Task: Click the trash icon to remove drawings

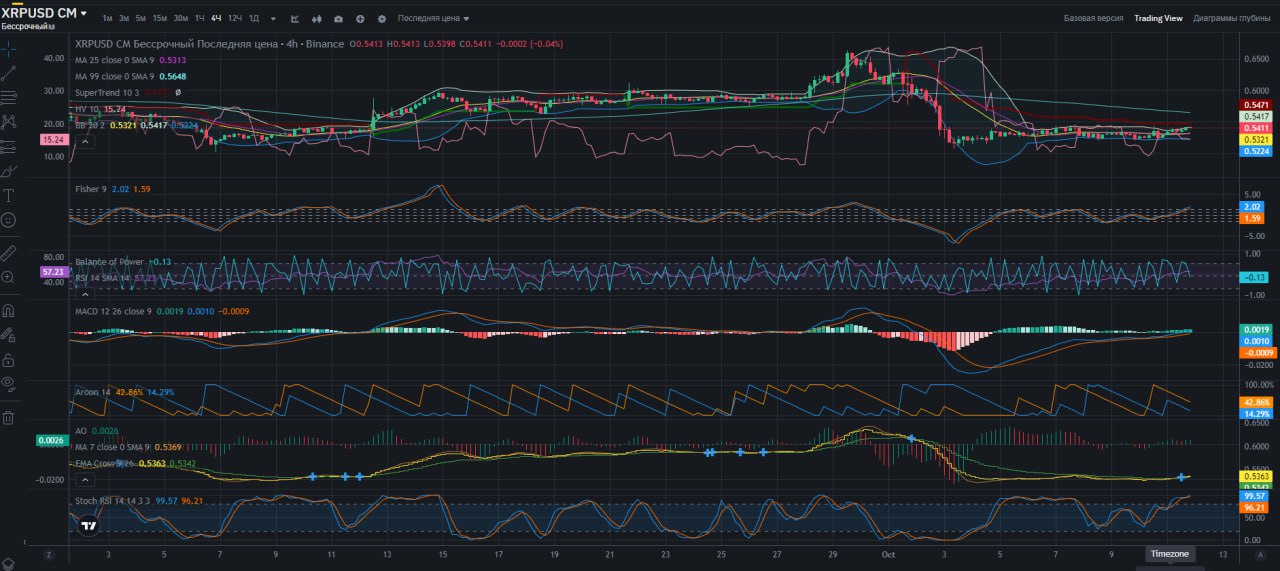Action: tap(9, 417)
